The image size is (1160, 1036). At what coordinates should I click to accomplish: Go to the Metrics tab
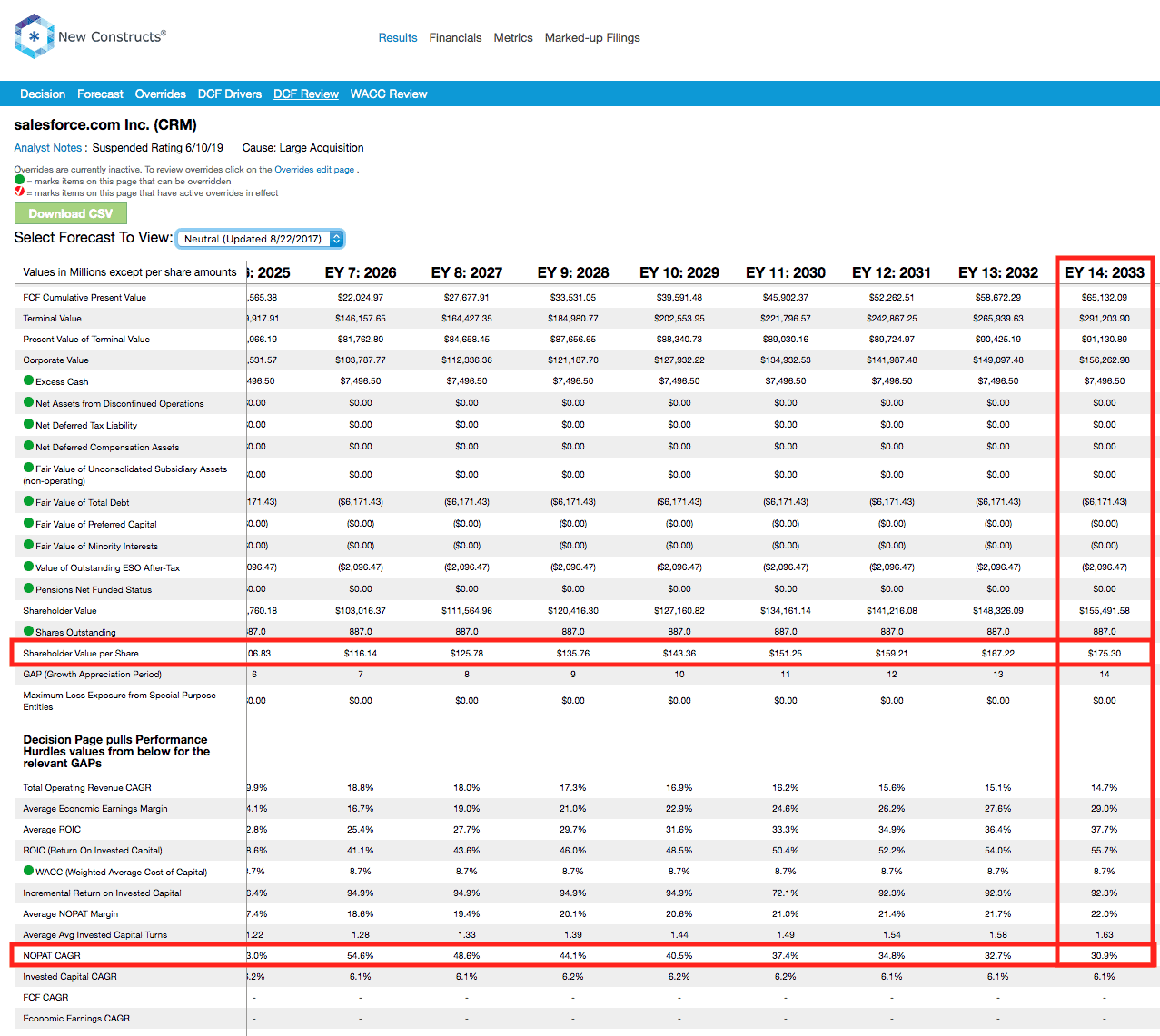coord(513,38)
